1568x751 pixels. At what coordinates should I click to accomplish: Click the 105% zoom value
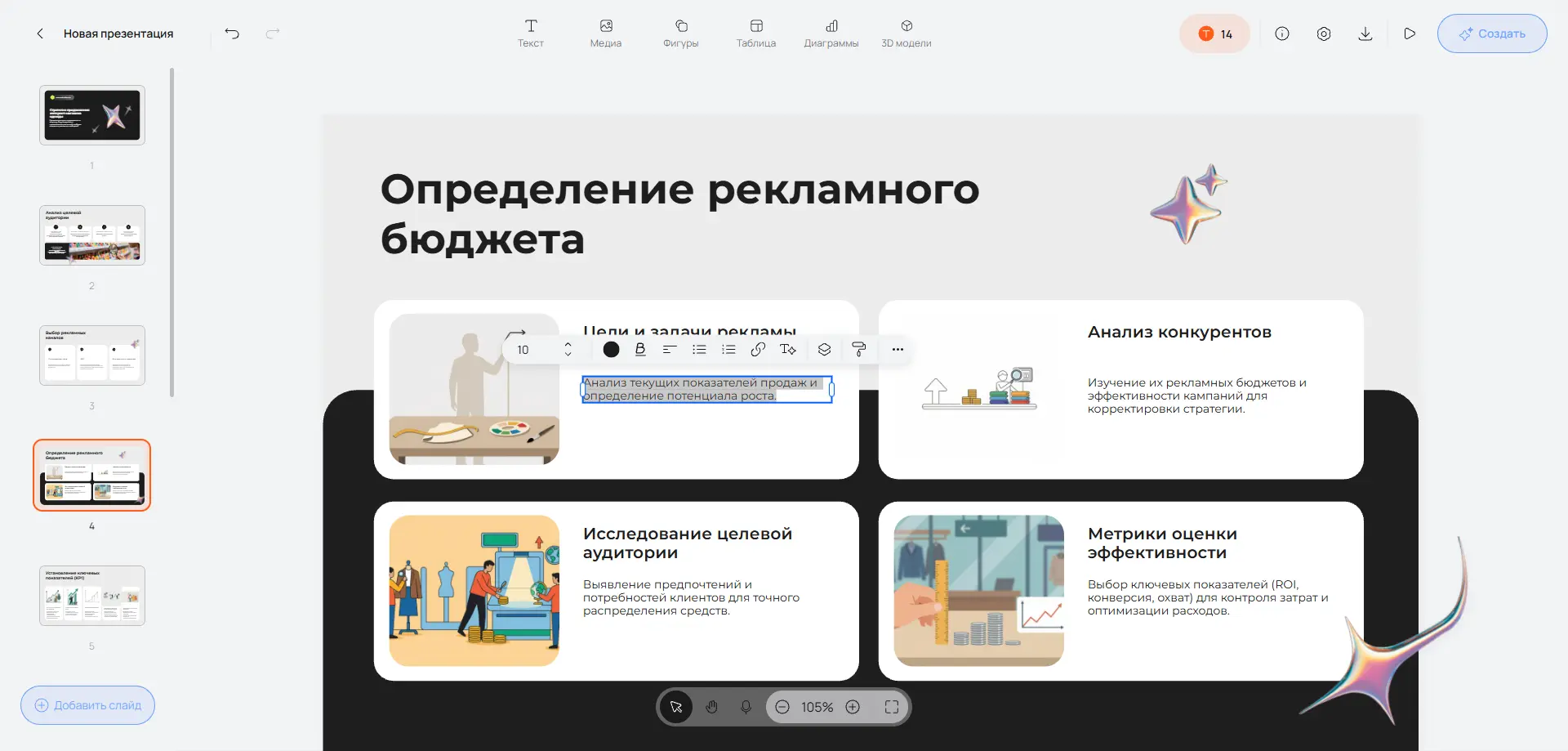click(817, 707)
